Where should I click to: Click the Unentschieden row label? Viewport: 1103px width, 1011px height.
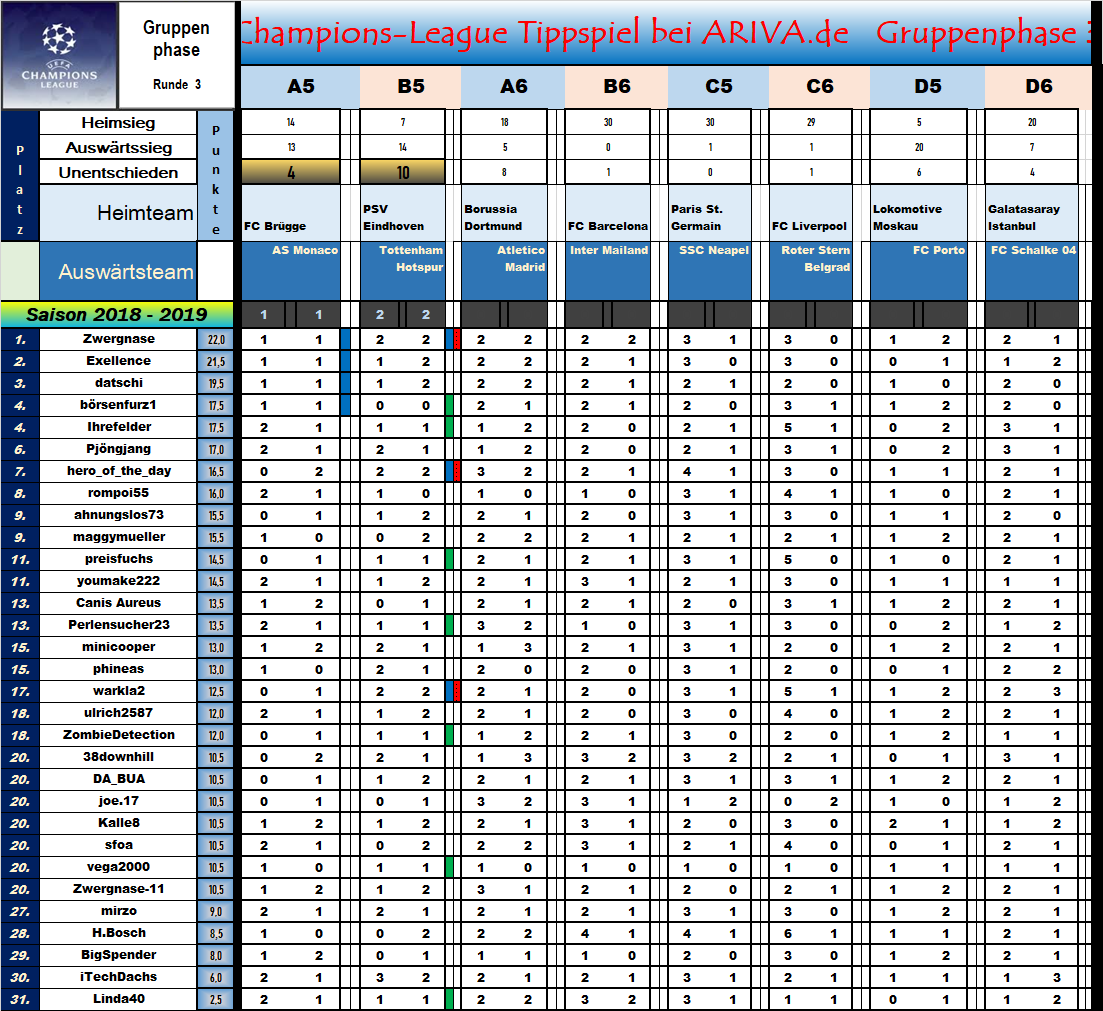tap(118, 172)
